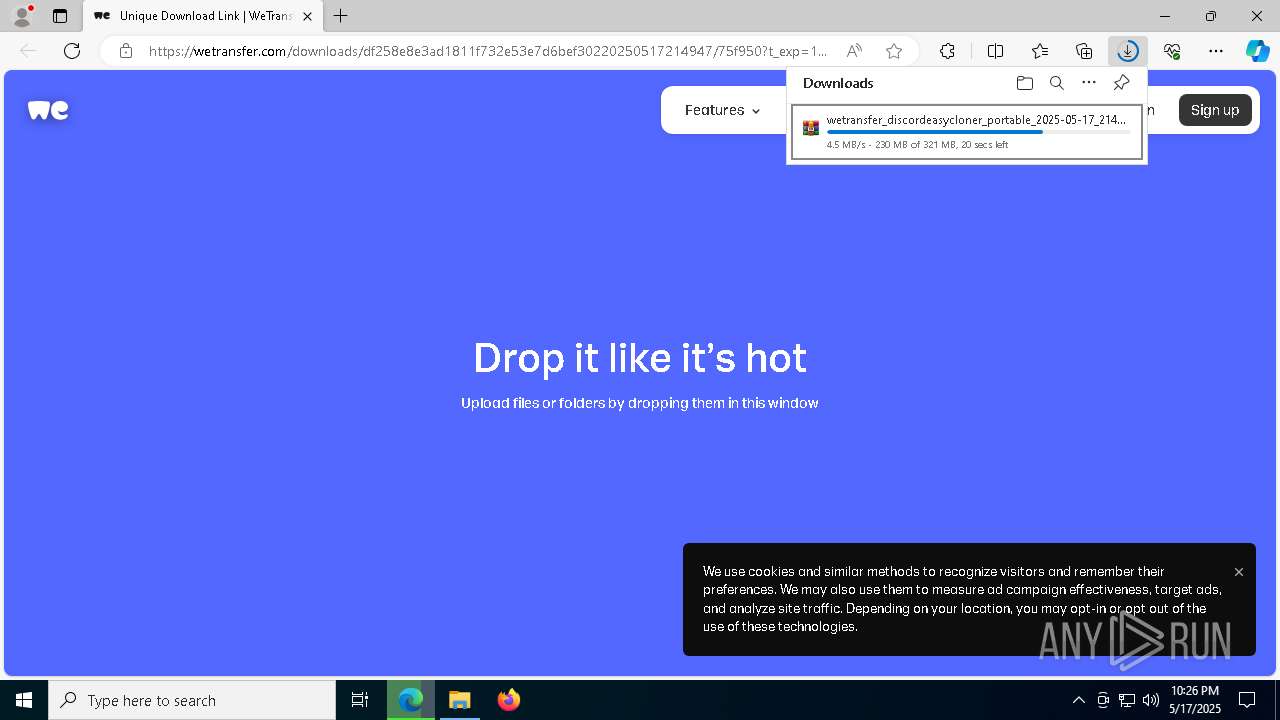Open Edge Settings and more menu
The height and width of the screenshot is (720, 1280).
pos(1216,51)
